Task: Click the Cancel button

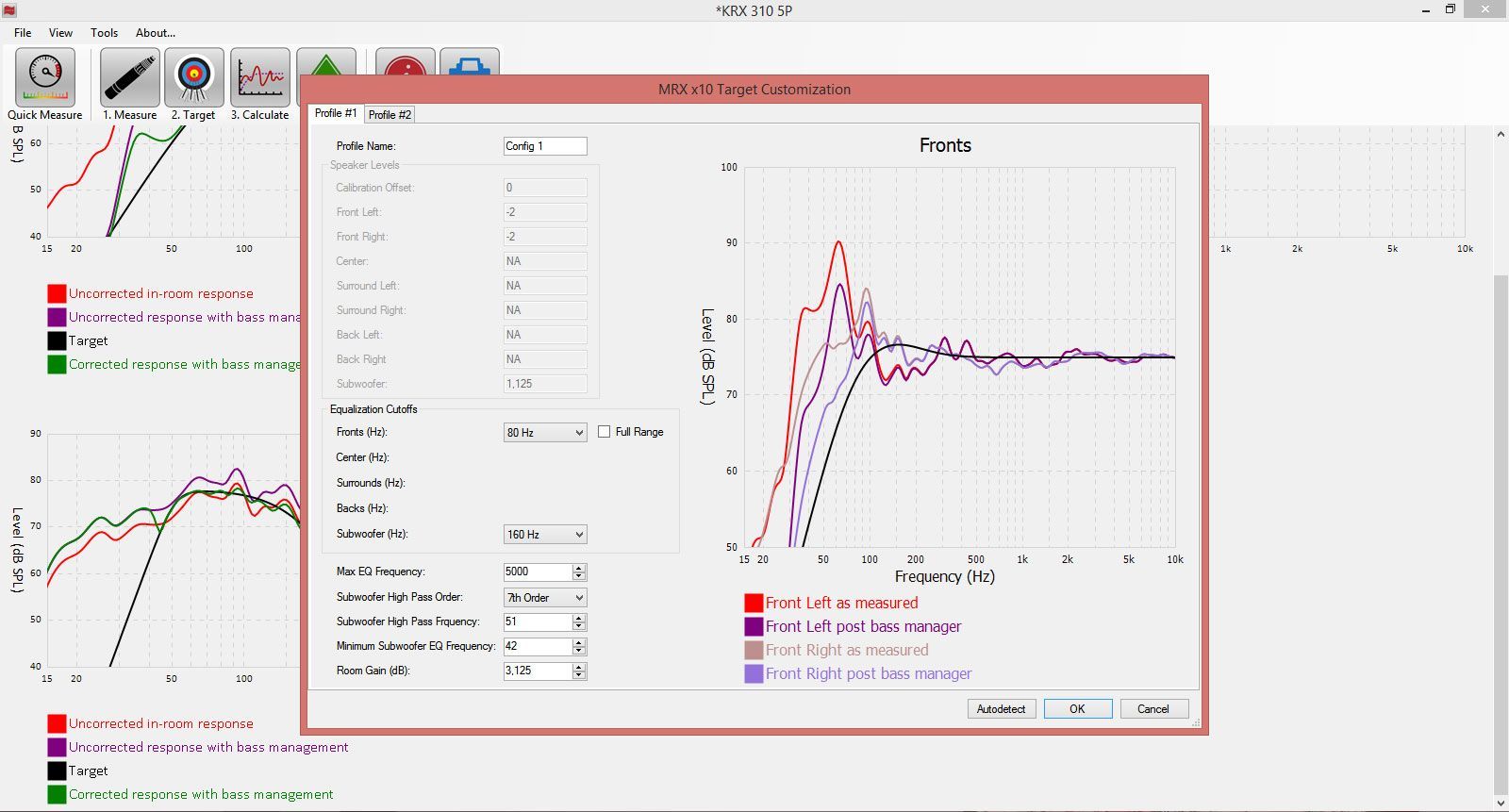Action: point(1154,709)
